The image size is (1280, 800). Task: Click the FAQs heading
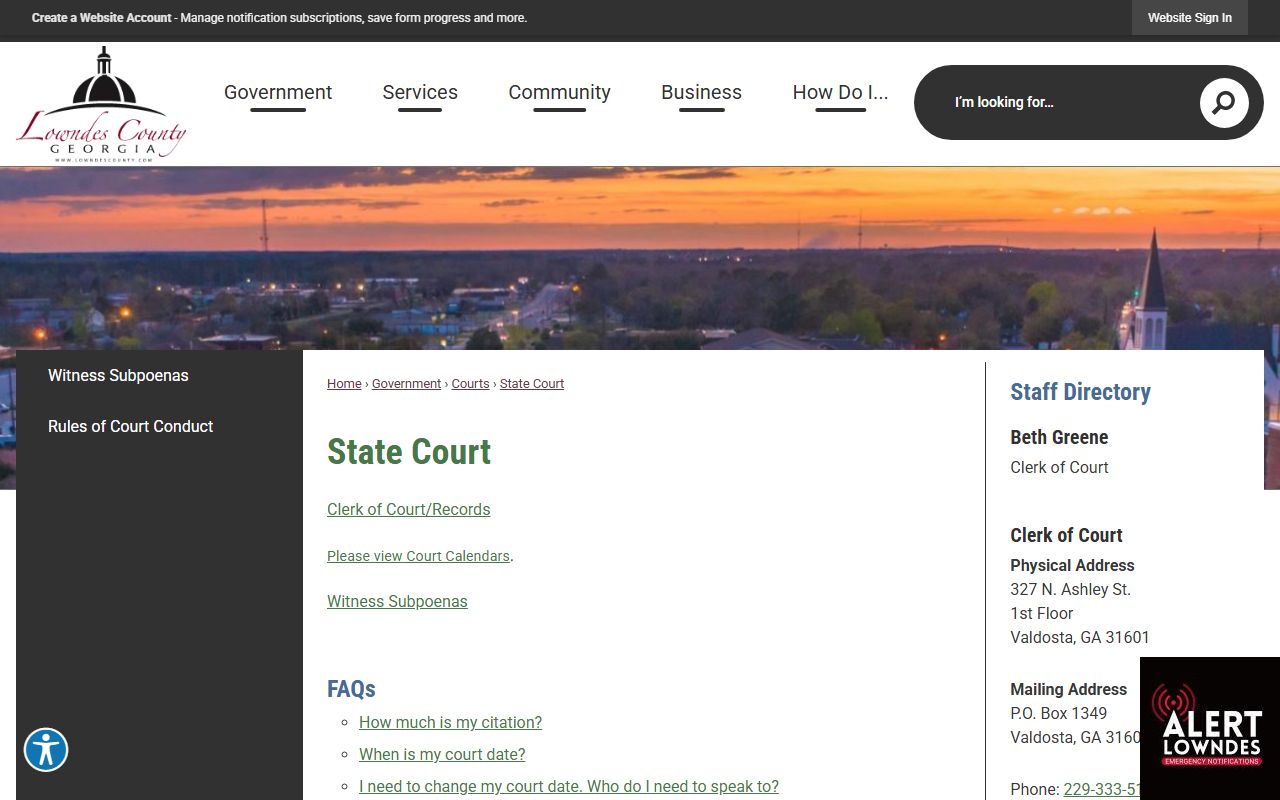pyautogui.click(x=351, y=689)
